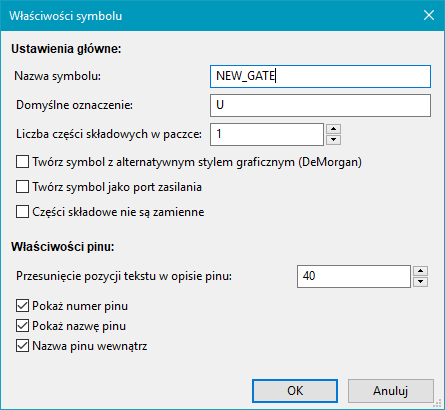This screenshot has height=410, width=445.
Task: Focus the Domyślne oznaczenie field
Action: (x=320, y=105)
